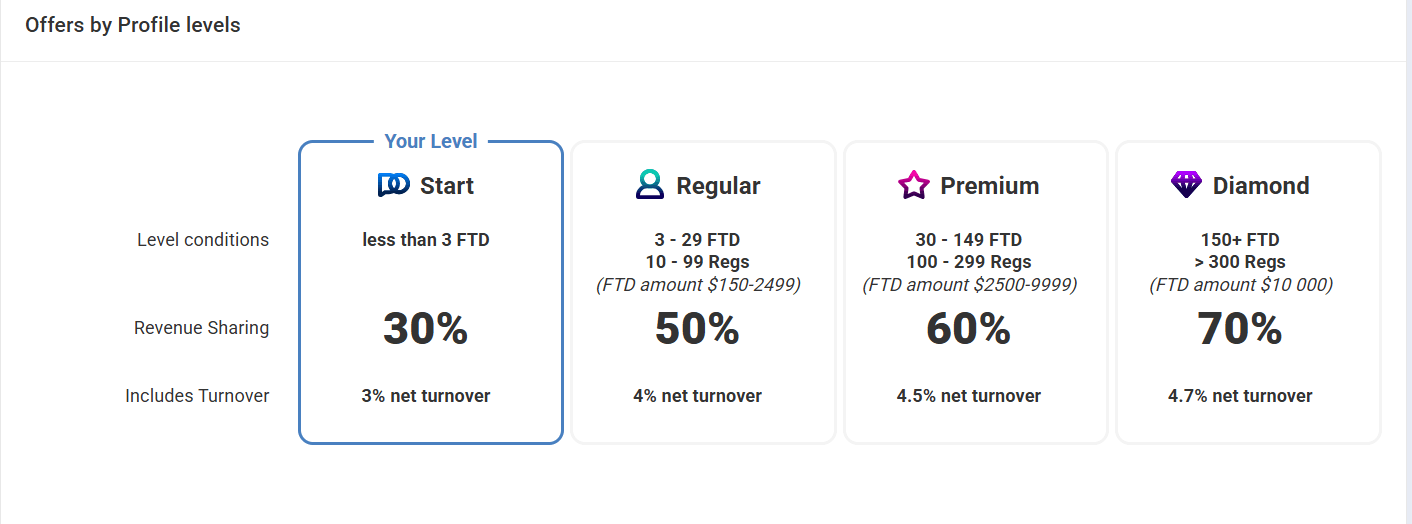Screen dimensions: 1412x524
Task: Click the Diamond level gem icon
Action: tap(1185, 185)
